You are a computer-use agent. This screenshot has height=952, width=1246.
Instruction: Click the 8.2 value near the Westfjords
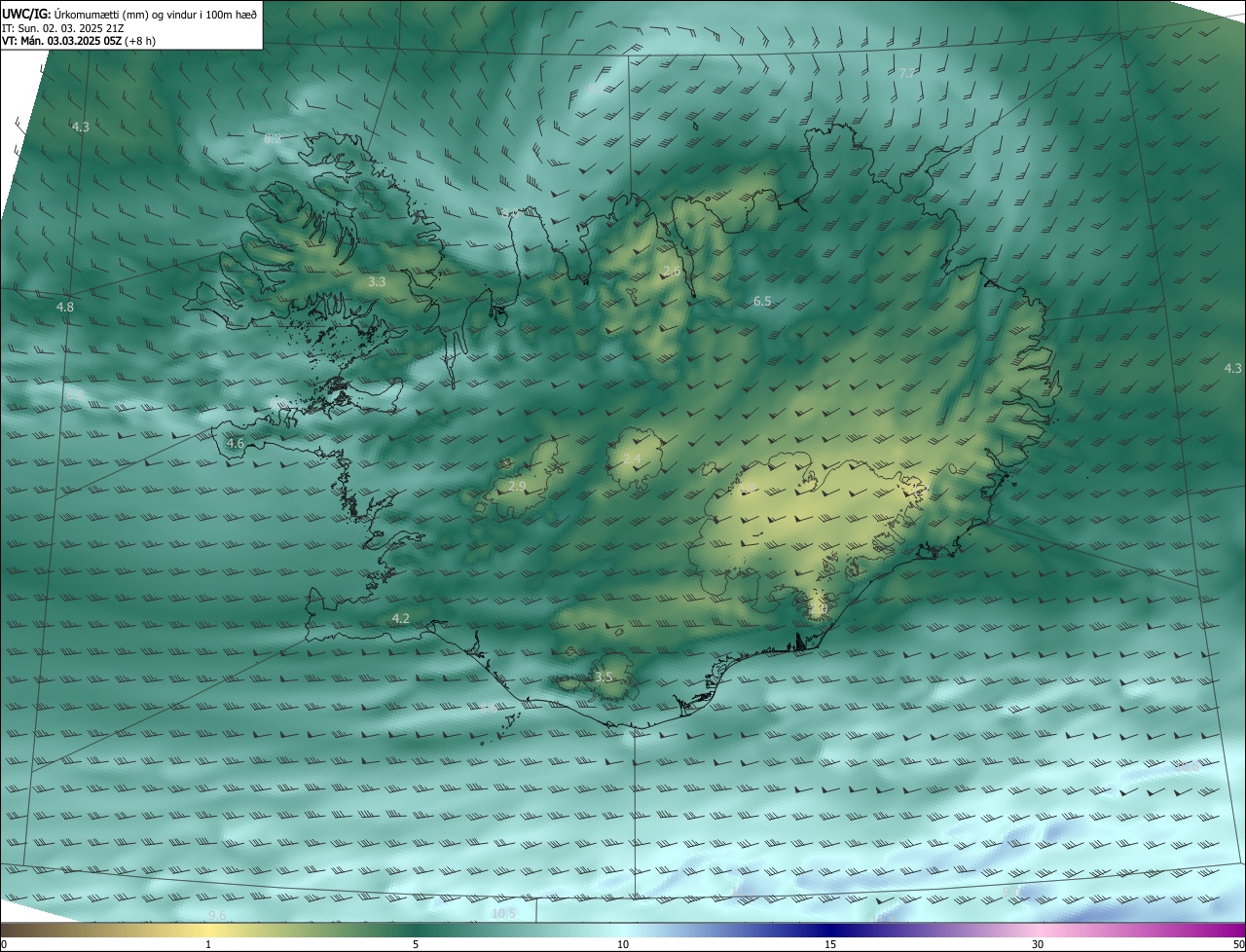273,139
